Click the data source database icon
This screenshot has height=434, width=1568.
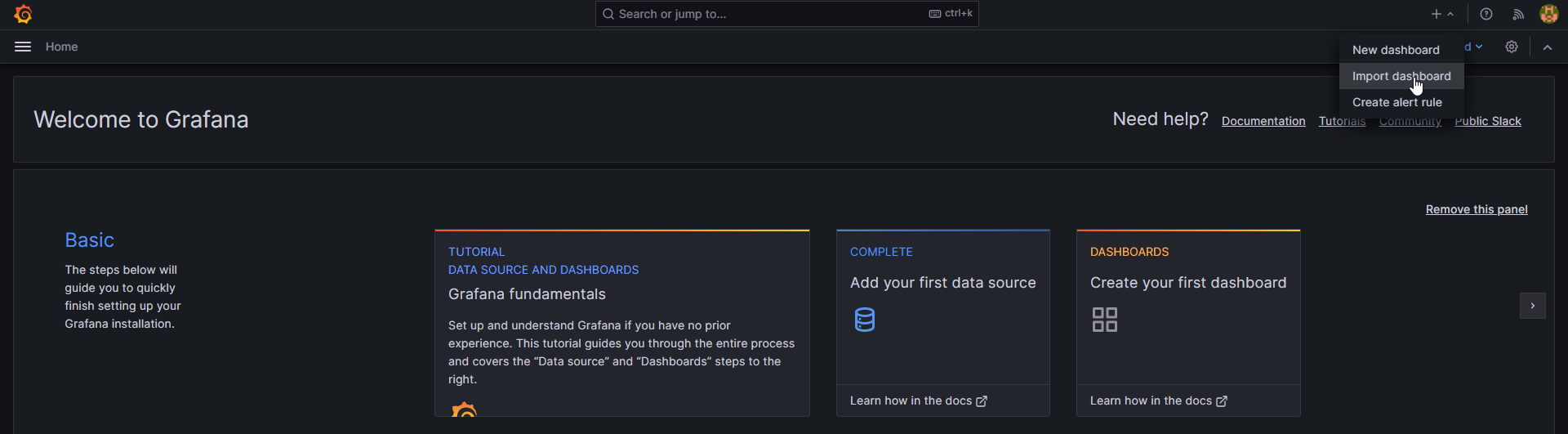click(x=864, y=320)
